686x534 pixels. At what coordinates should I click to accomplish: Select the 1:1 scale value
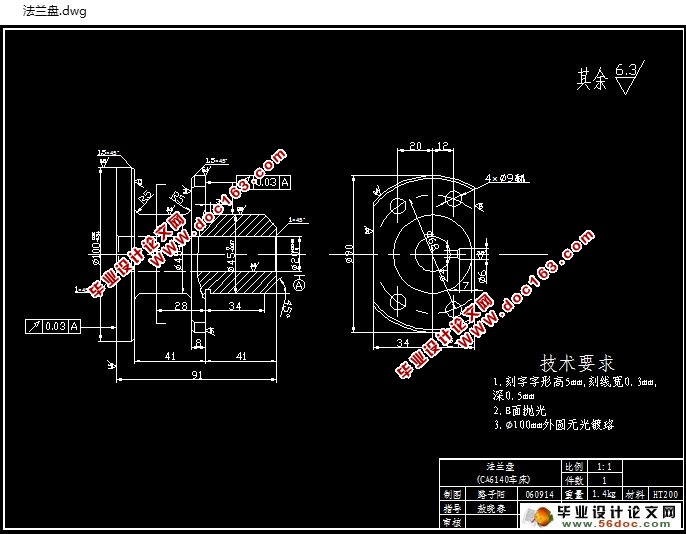[604, 466]
